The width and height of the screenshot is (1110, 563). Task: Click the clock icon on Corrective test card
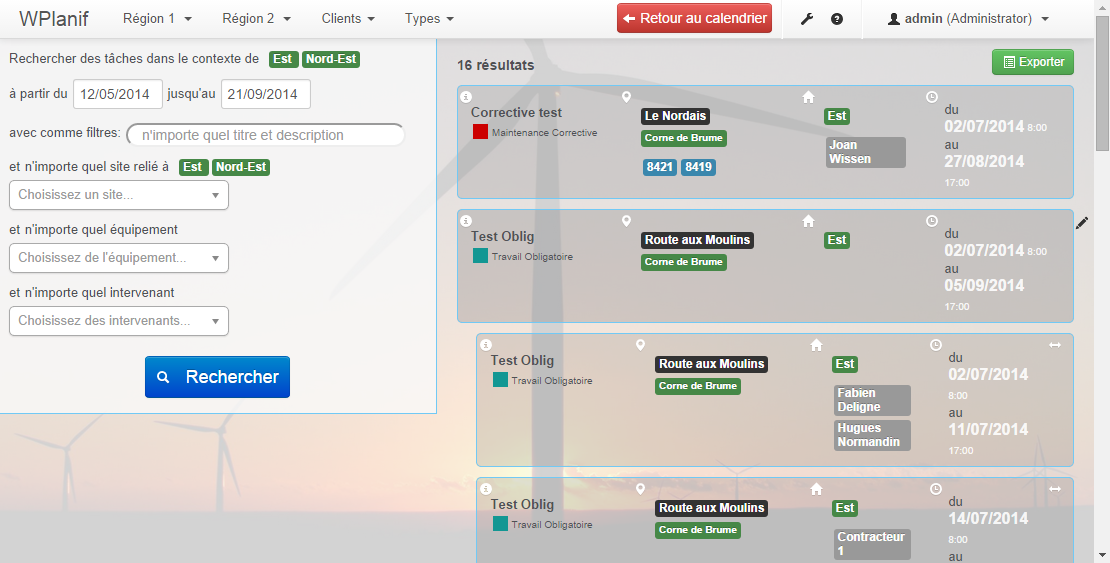click(932, 97)
